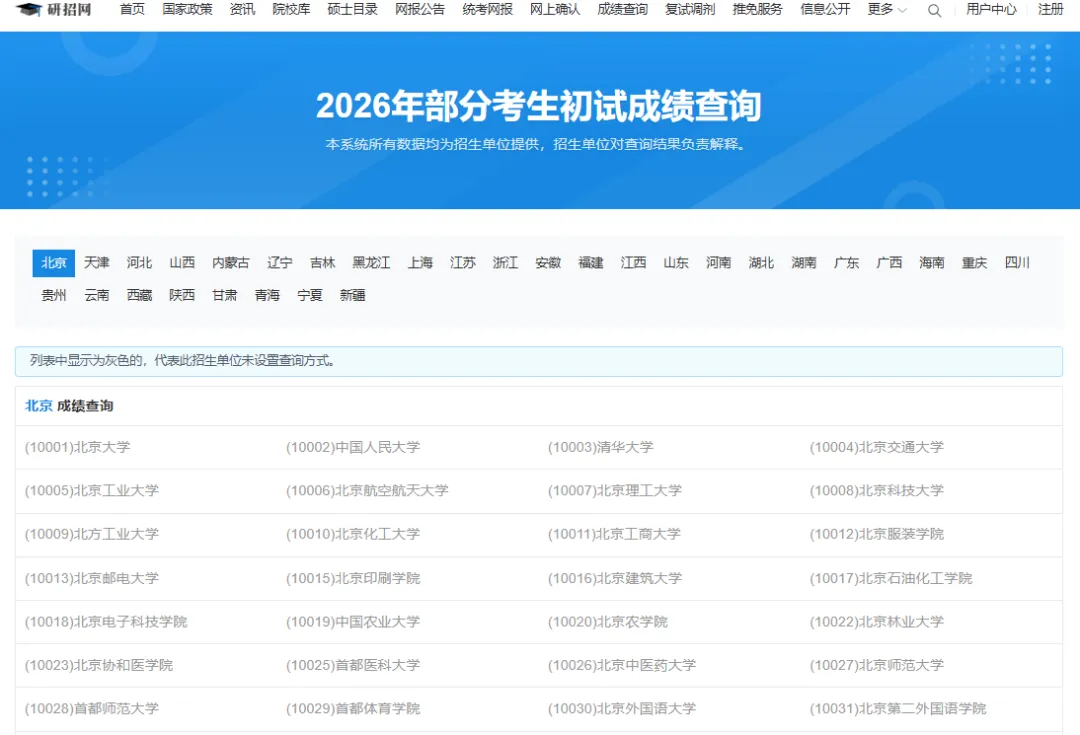Viewport: 1080px width, 735px height.
Task: Select the 天津 province tab
Action: click(x=96, y=262)
